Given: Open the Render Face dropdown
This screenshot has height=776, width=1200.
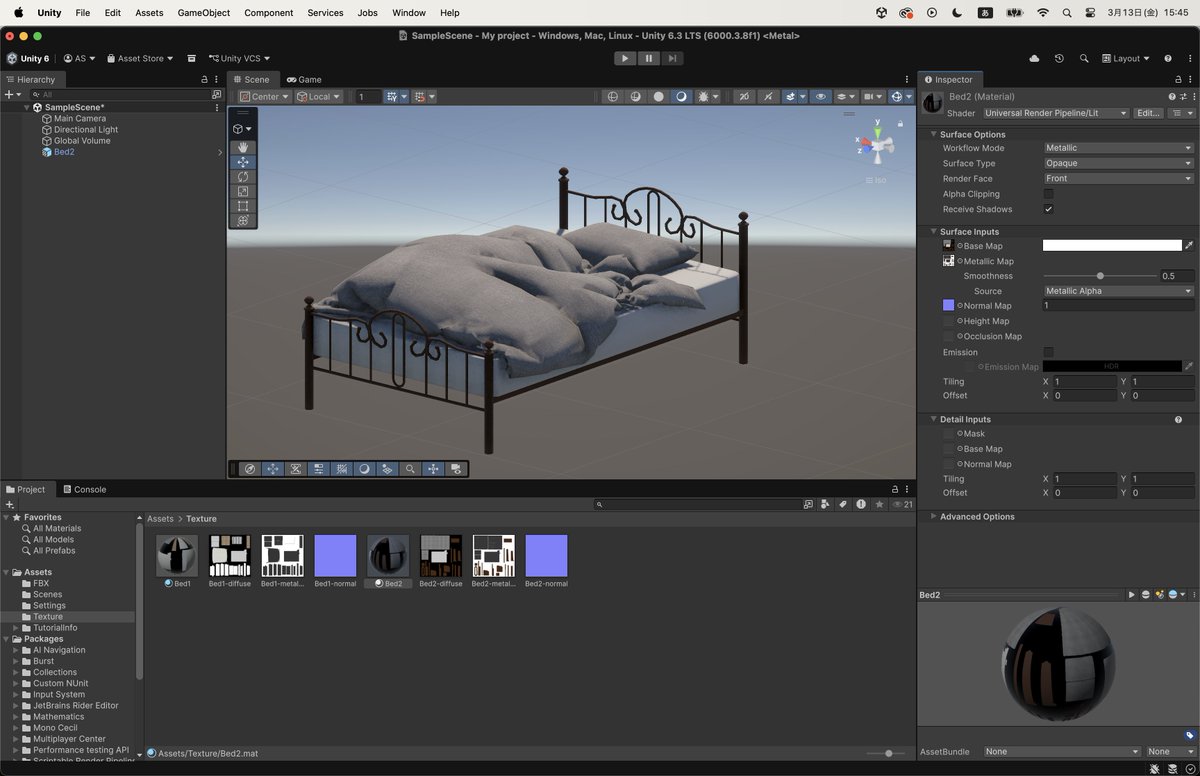Looking at the screenshot, I should point(1118,178).
